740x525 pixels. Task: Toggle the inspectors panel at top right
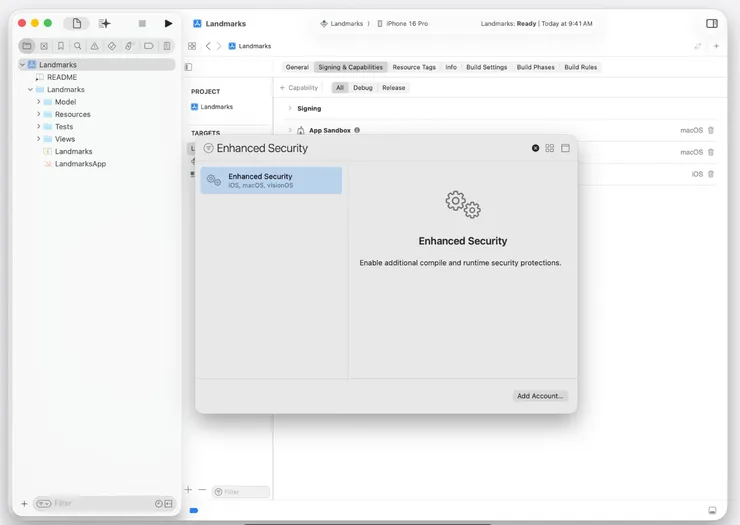click(712, 24)
